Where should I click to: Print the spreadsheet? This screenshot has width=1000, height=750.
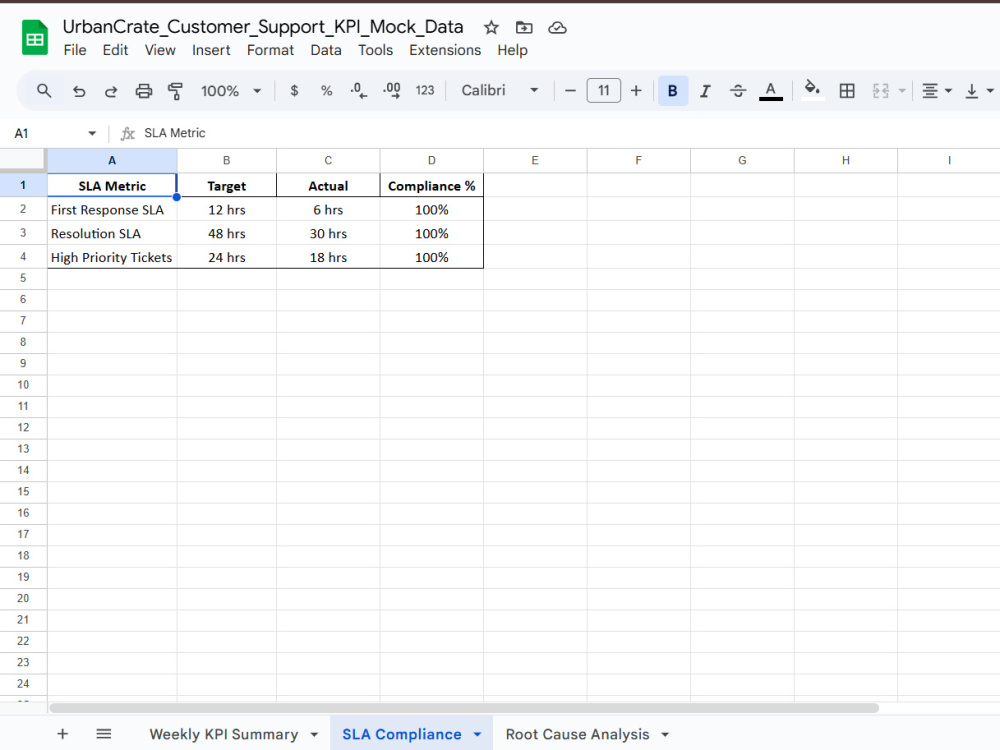point(143,91)
